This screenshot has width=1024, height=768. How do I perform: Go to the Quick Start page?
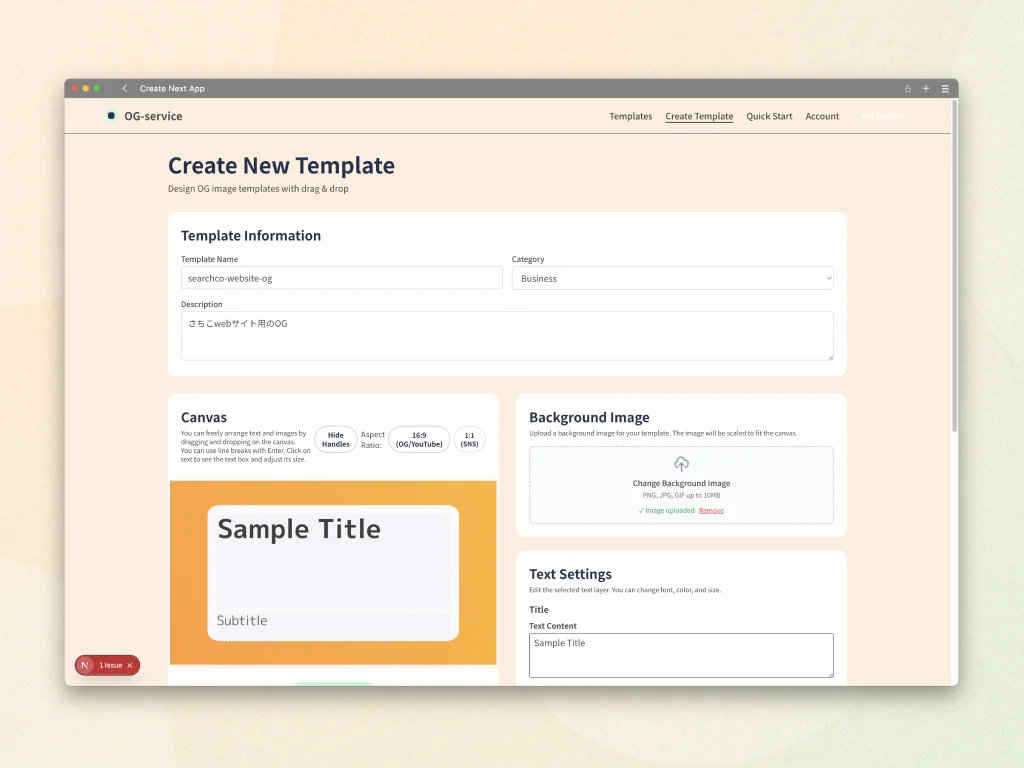coord(769,117)
